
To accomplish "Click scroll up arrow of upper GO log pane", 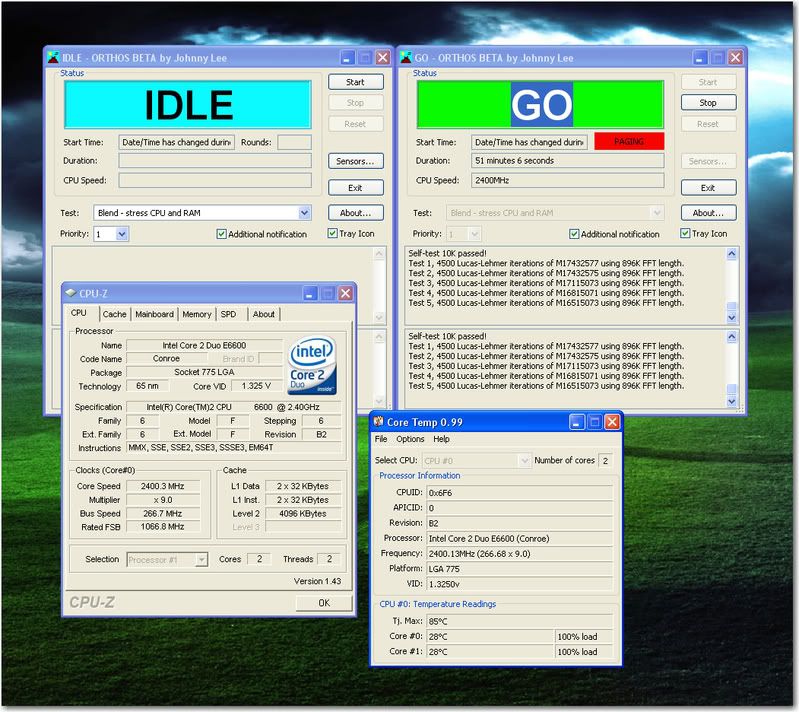I will pos(731,253).
